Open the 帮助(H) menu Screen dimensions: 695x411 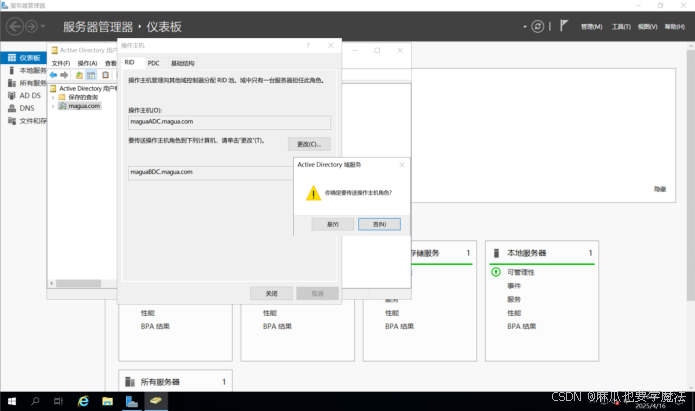pyautogui.click(x=674, y=27)
